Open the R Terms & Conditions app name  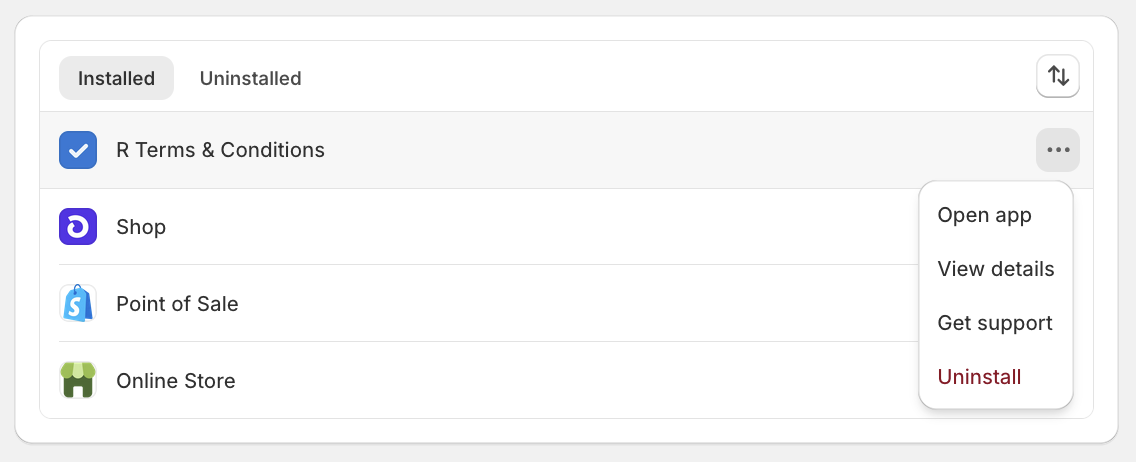(x=220, y=150)
